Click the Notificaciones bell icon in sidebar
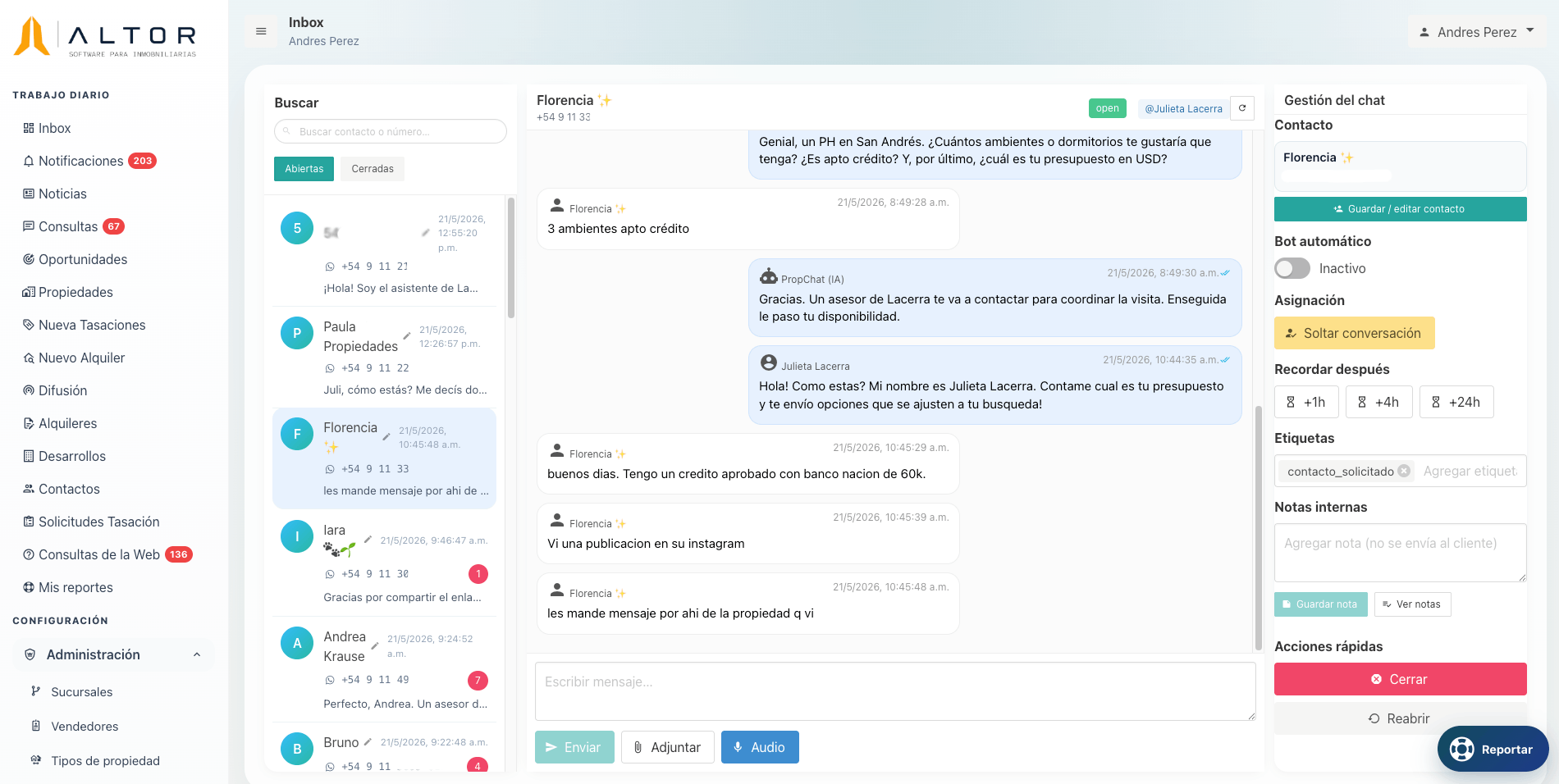Image resolution: width=1559 pixels, height=784 pixels. point(29,161)
